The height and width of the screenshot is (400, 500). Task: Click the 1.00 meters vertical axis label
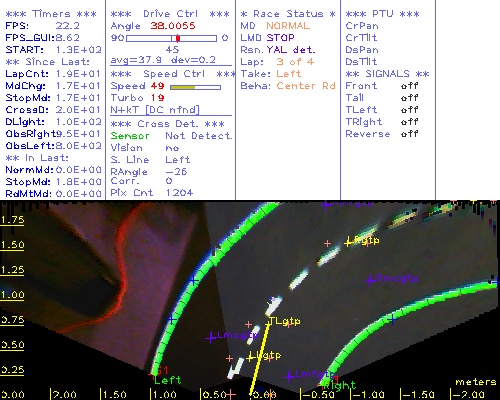click(12, 295)
